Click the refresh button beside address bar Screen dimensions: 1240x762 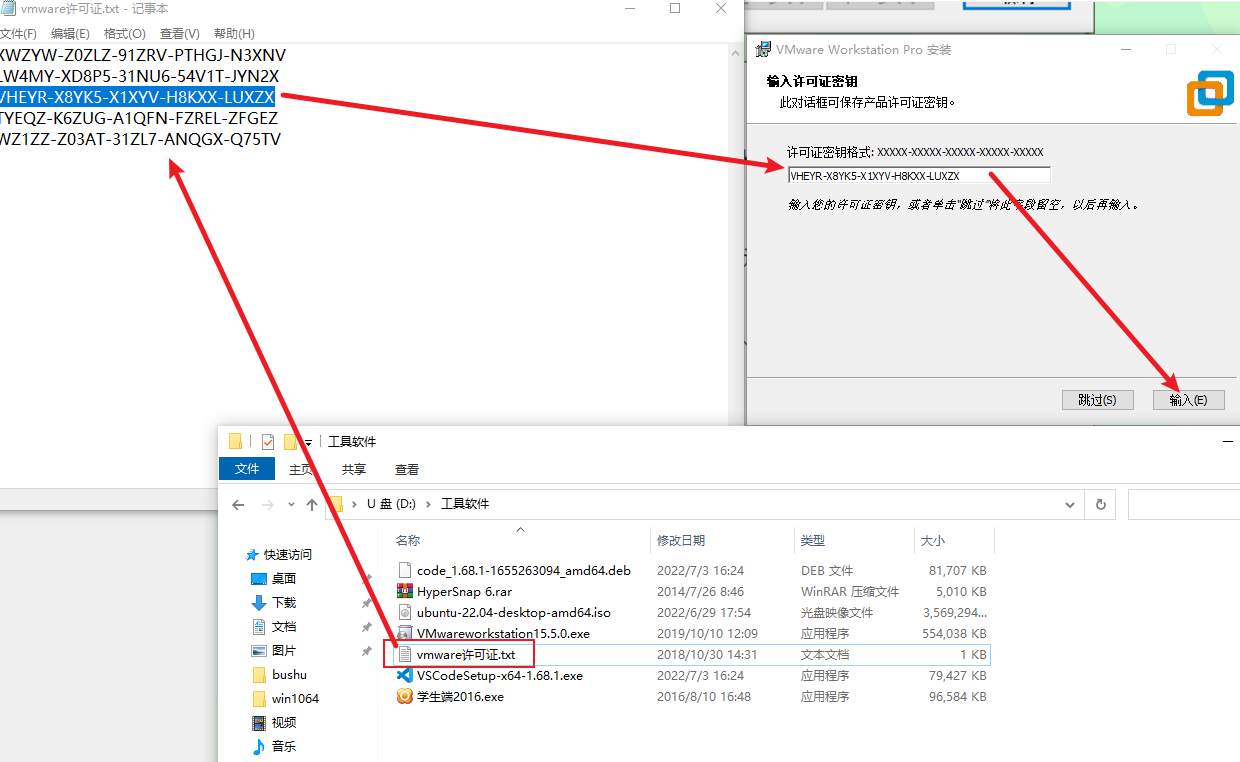tap(1101, 505)
